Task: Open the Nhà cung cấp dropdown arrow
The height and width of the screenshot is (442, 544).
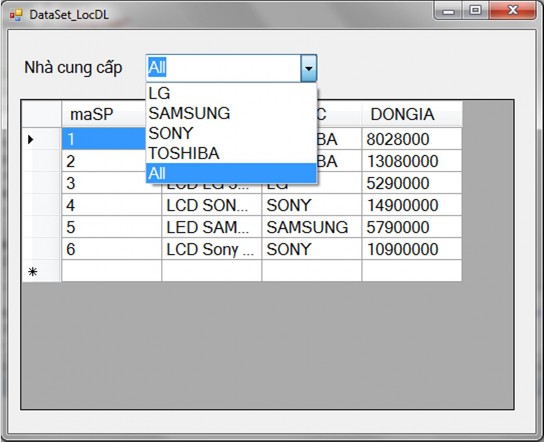Action: (308, 68)
